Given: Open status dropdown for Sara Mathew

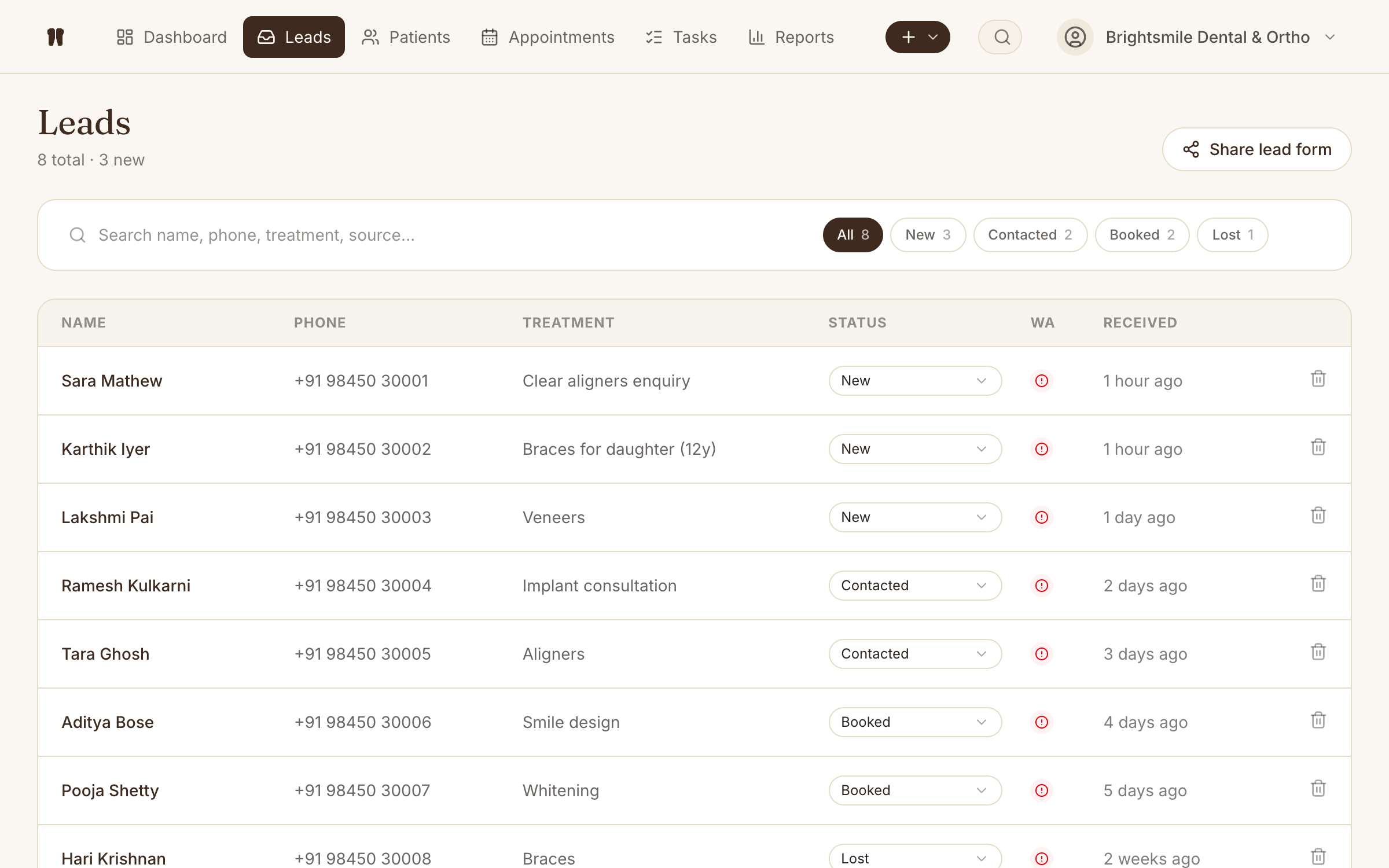Looking at the screenshot, I should click(x=915, y=381).
